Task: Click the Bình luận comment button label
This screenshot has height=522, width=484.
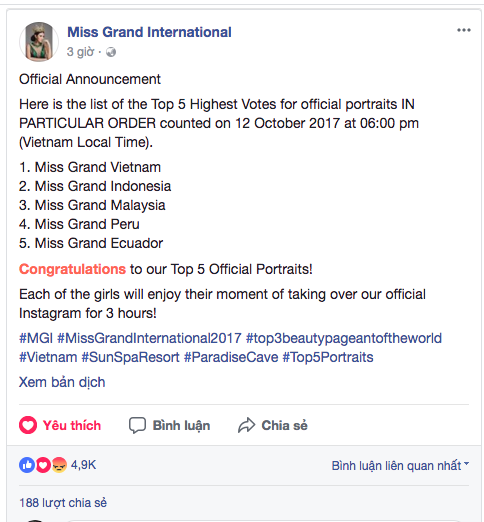Action: (x=181, y=426)
